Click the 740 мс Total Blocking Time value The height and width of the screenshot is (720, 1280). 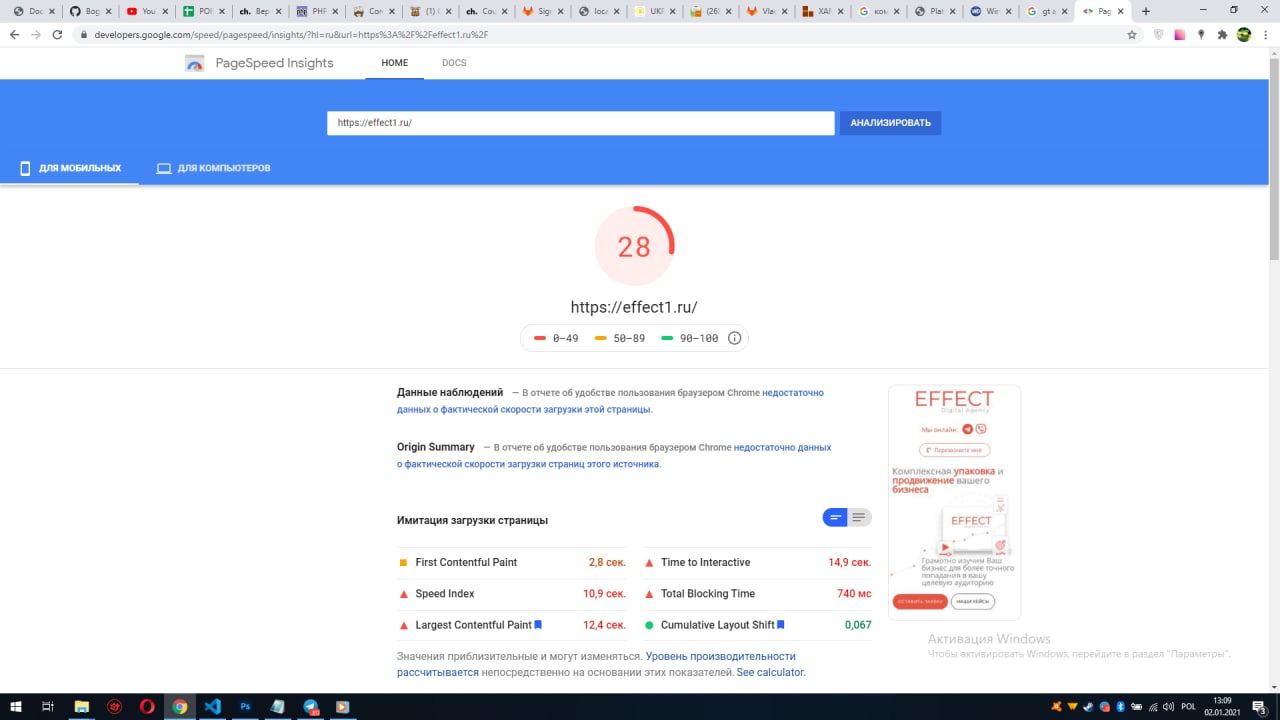[854, 594]
